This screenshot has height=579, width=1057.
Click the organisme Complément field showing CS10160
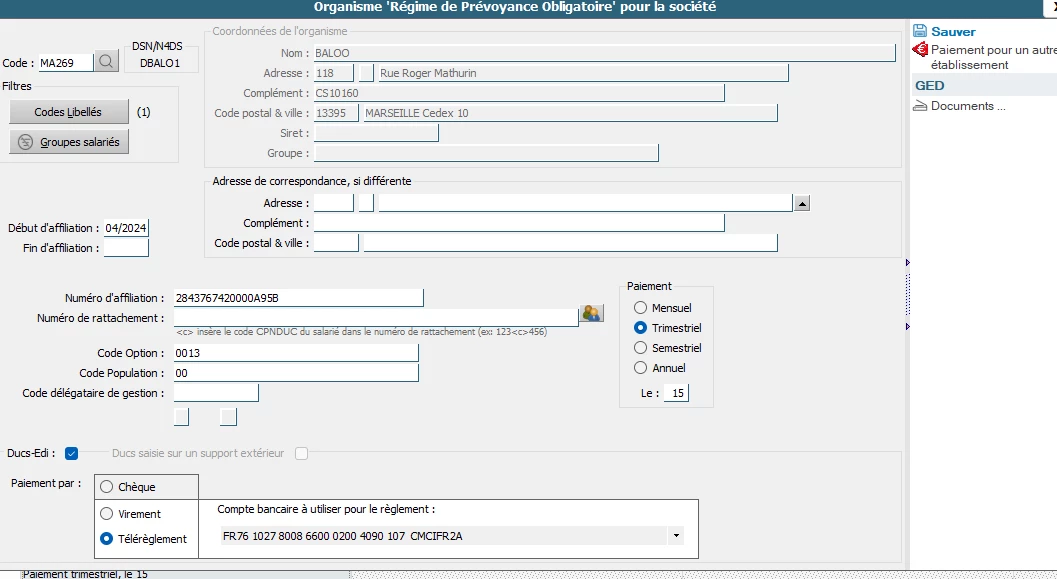pyautogui.click(x=519, y=92)
